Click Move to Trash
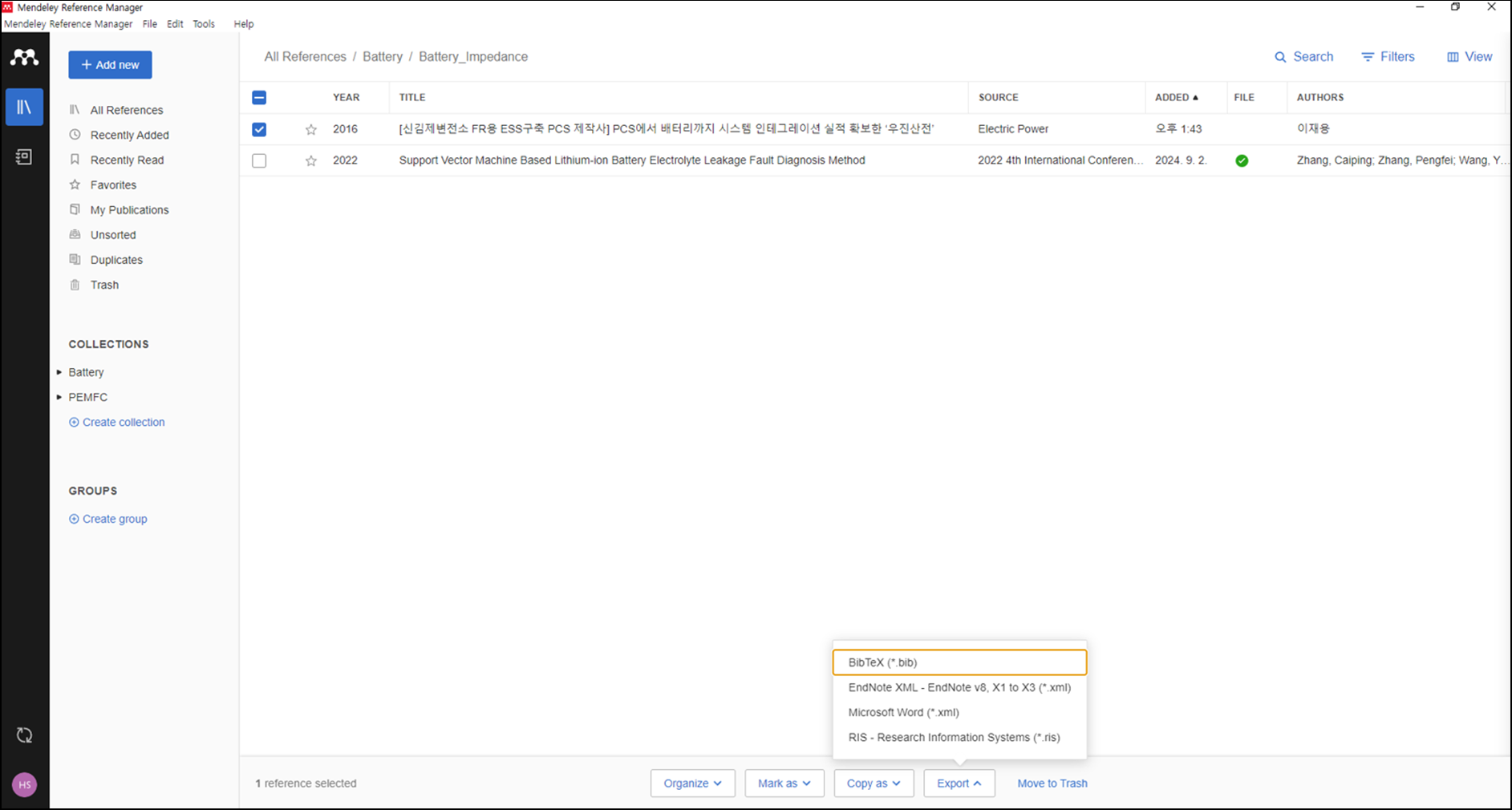The image size is (1512, 810). click(1052, 784)
